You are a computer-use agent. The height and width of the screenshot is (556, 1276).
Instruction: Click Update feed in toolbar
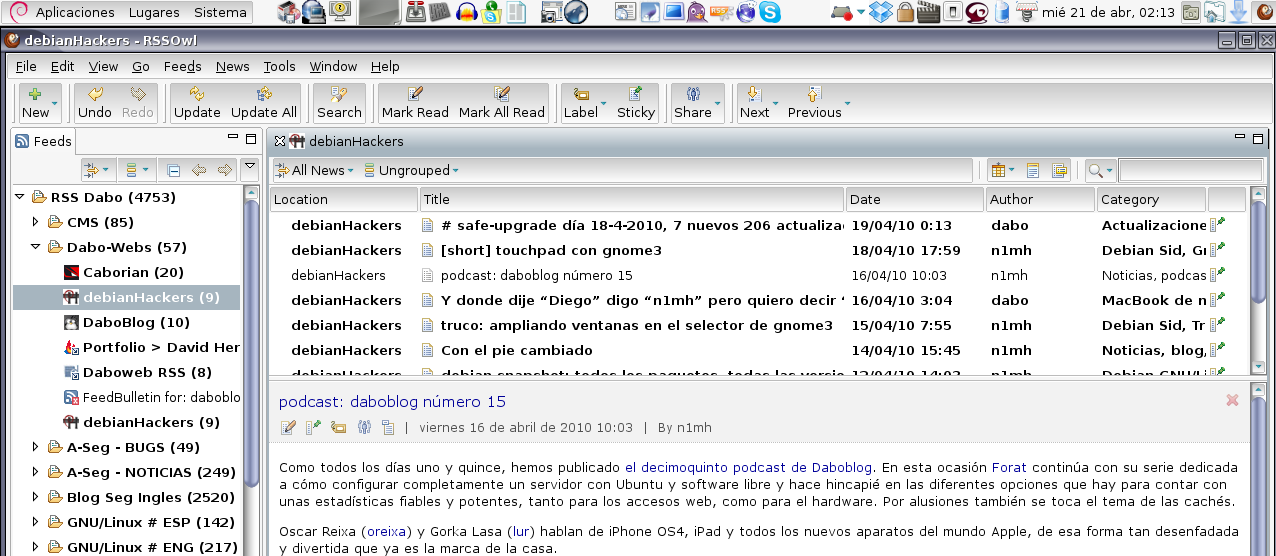tap(197, 102)
